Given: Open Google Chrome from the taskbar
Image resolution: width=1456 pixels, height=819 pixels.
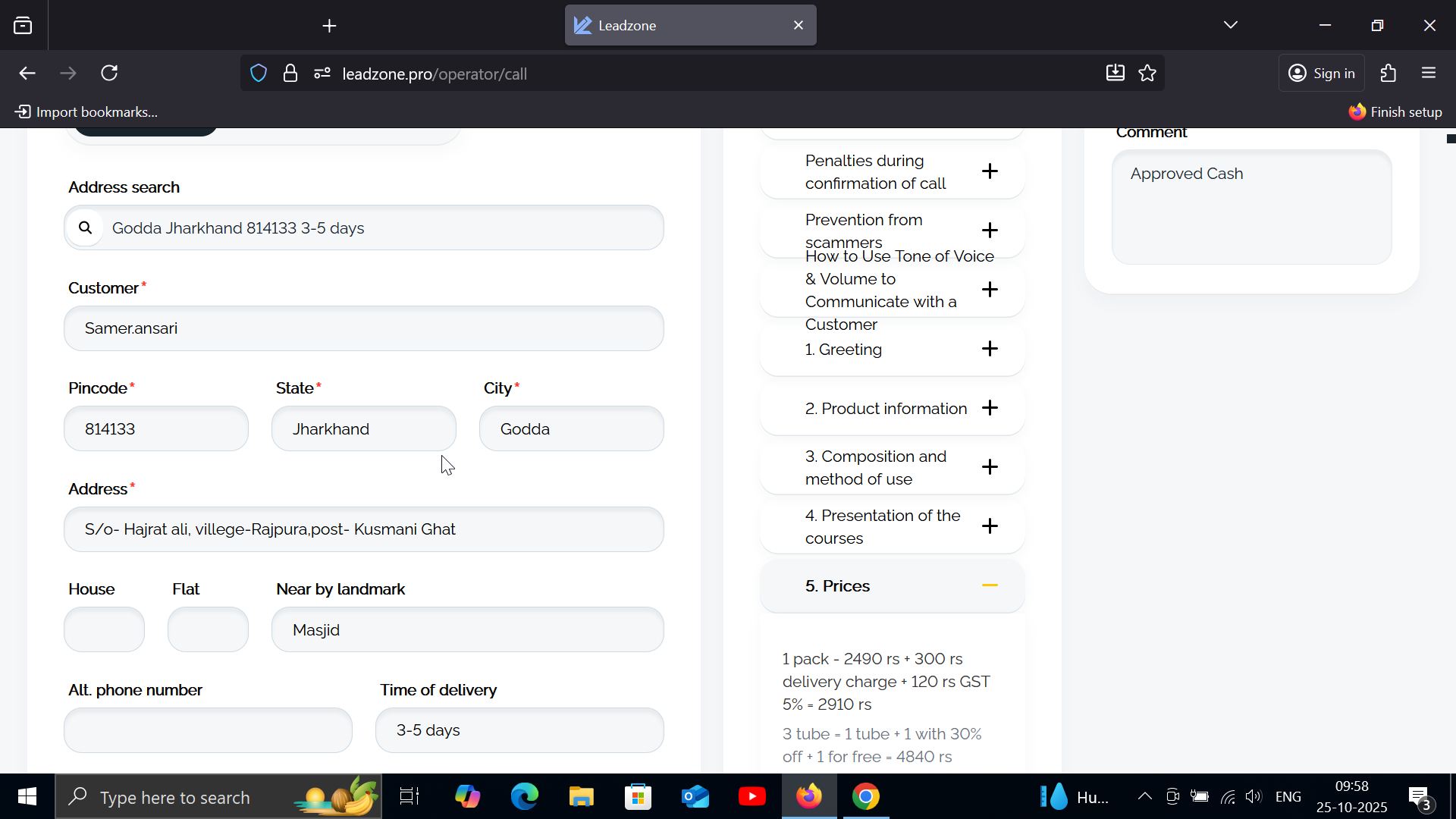Looking at the screenshot, I should pyautogui.click(x=865, y=797).
